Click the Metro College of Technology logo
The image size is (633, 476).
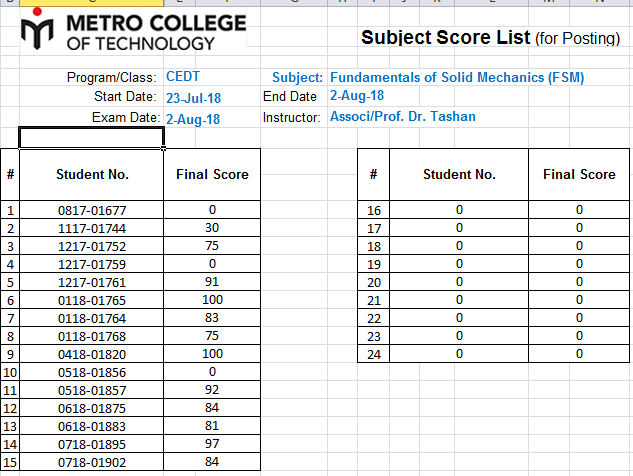click(x=133, y=29)
